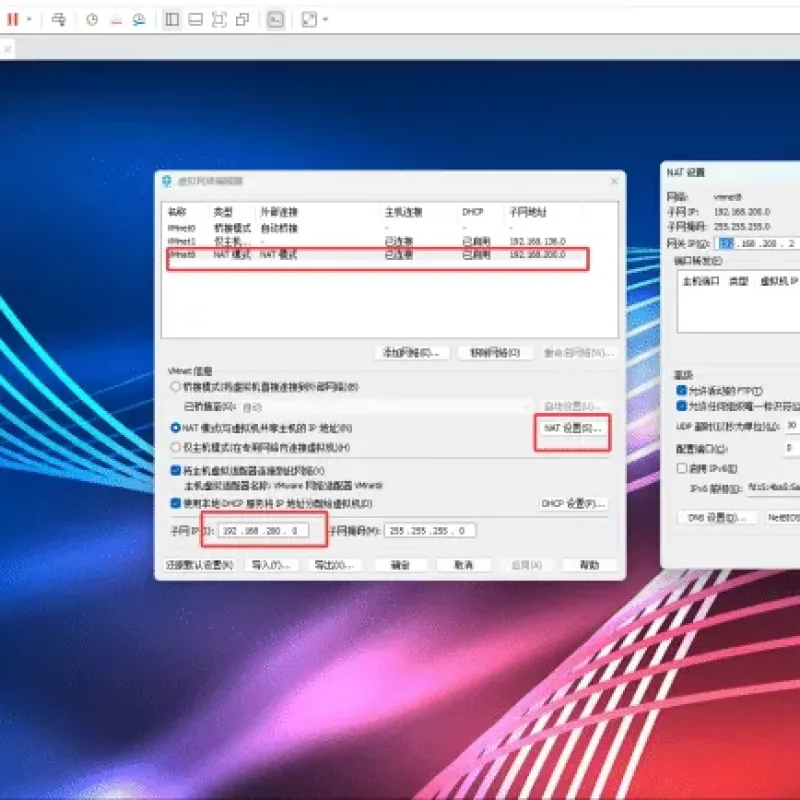The image size is (800, 800).
Task: Open the 已桥接至 bridged-to dropdown
Action: click(386, 407)
